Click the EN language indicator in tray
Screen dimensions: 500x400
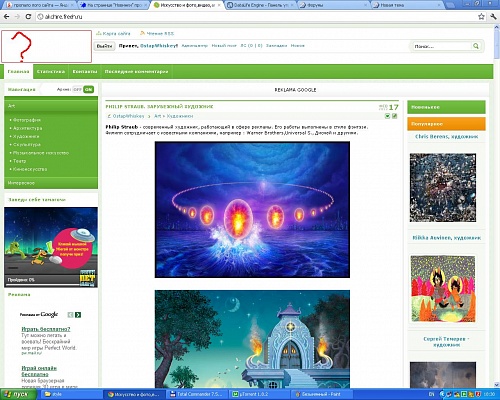coord(431,394)
